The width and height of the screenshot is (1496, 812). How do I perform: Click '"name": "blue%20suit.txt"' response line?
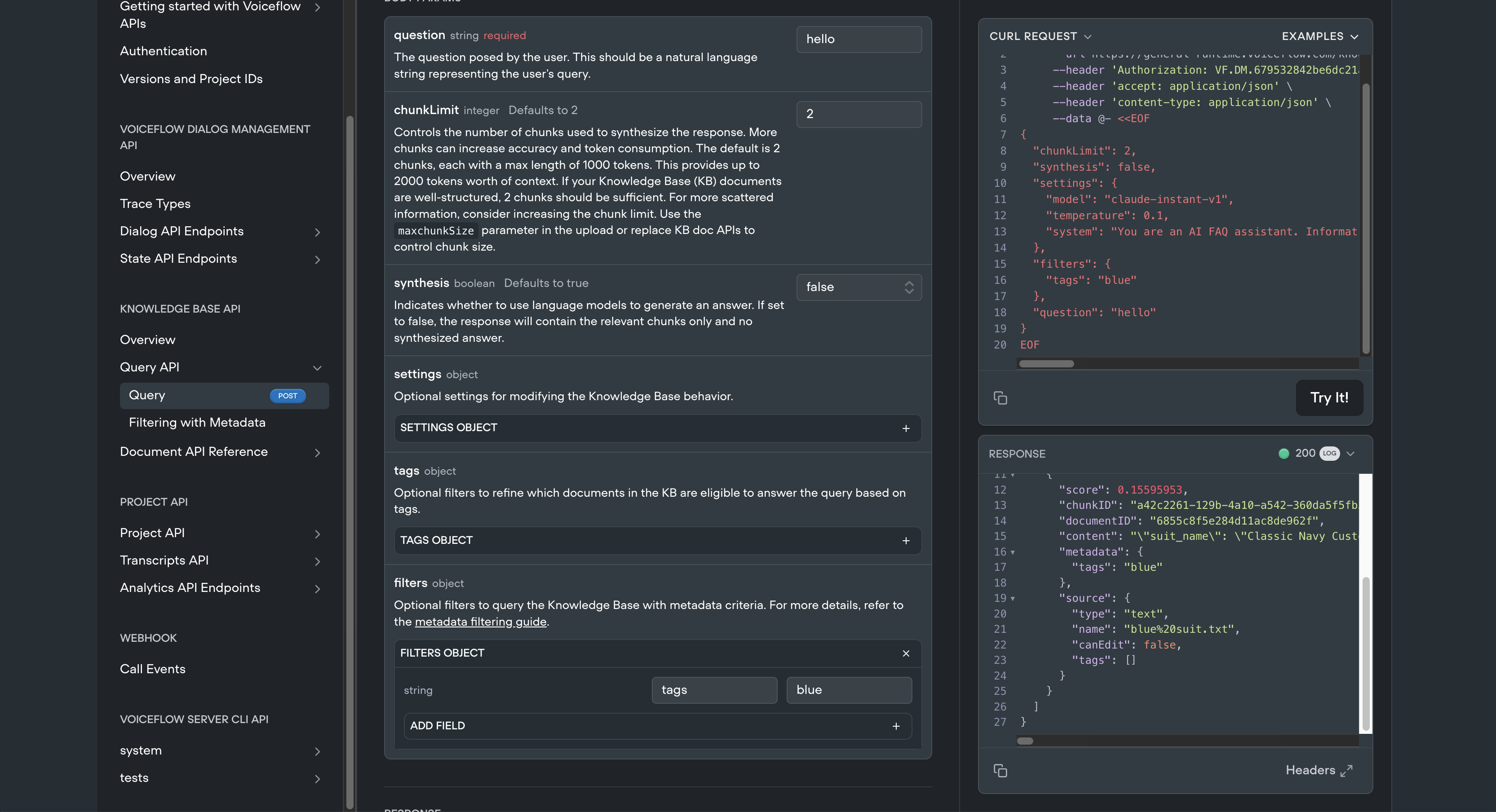pyautogui.click(x=1155, y=629)
